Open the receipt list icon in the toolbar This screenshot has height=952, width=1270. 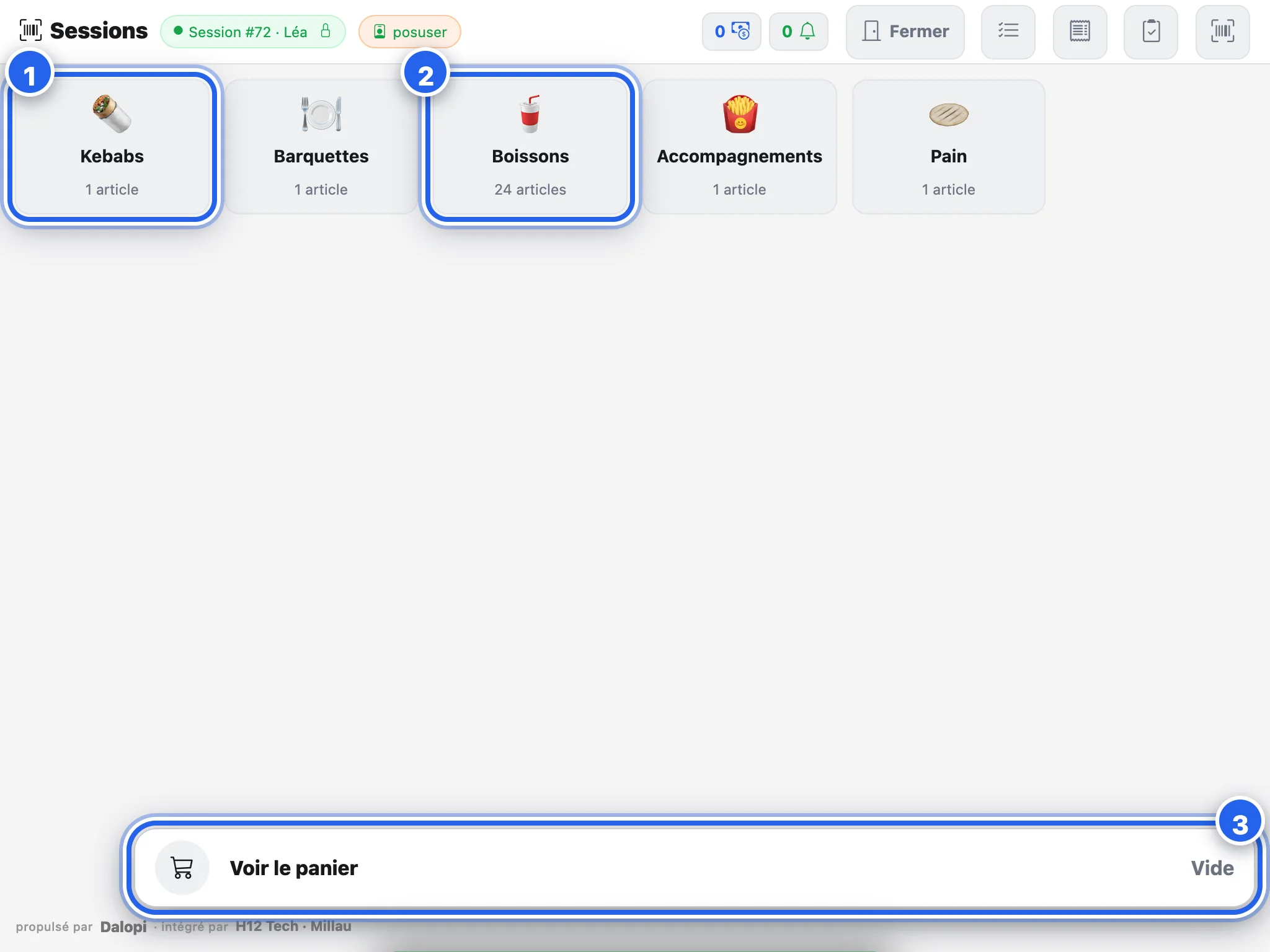point(1080,32)
